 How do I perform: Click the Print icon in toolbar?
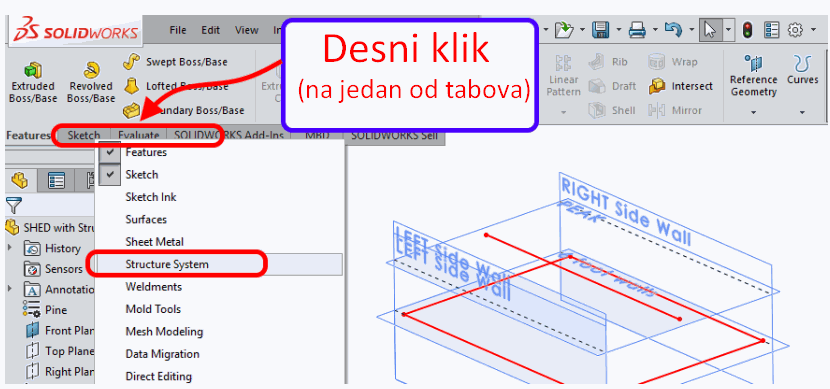point(637,31)
